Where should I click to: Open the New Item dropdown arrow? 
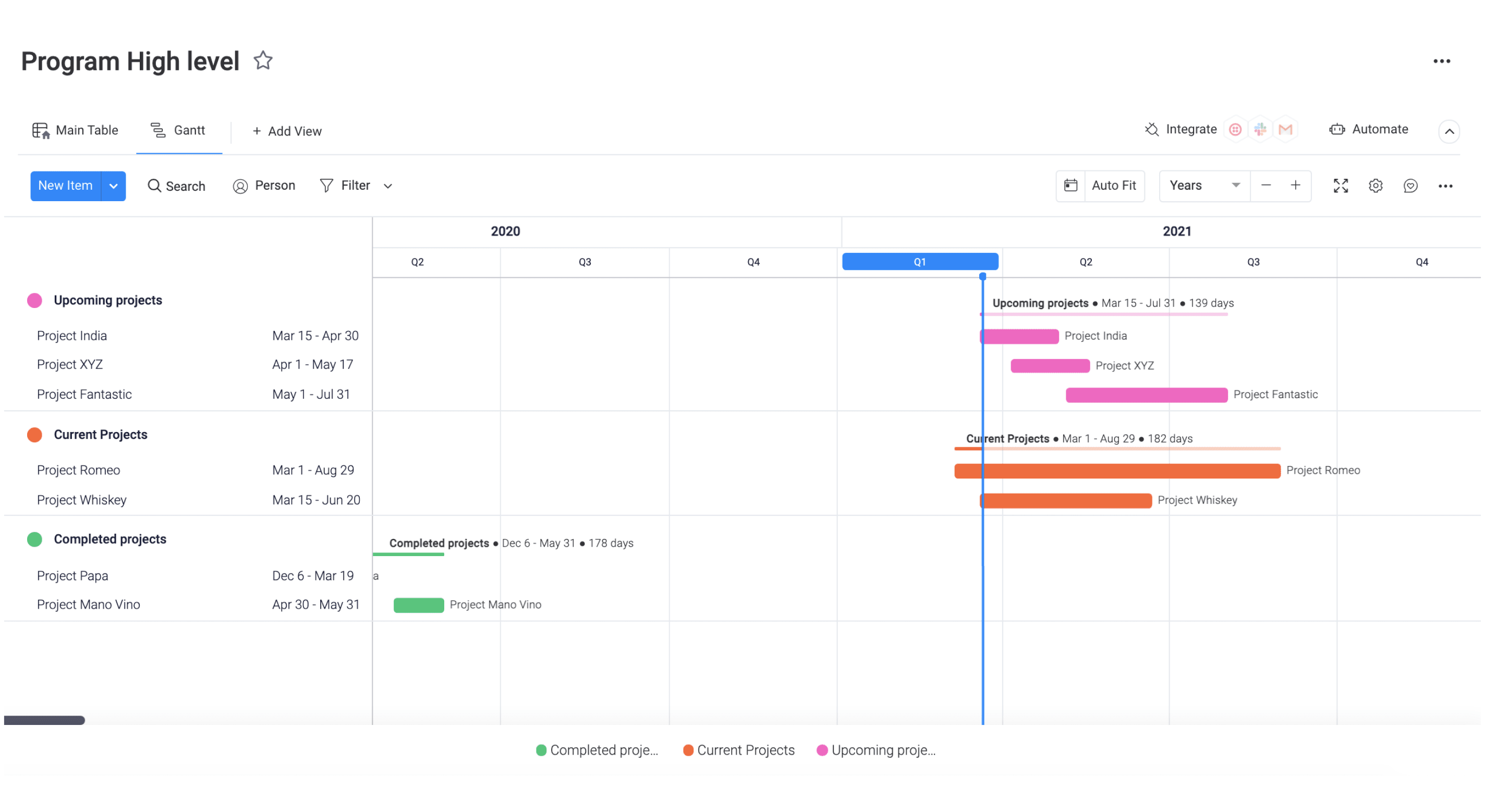click(x=114, y=186)
